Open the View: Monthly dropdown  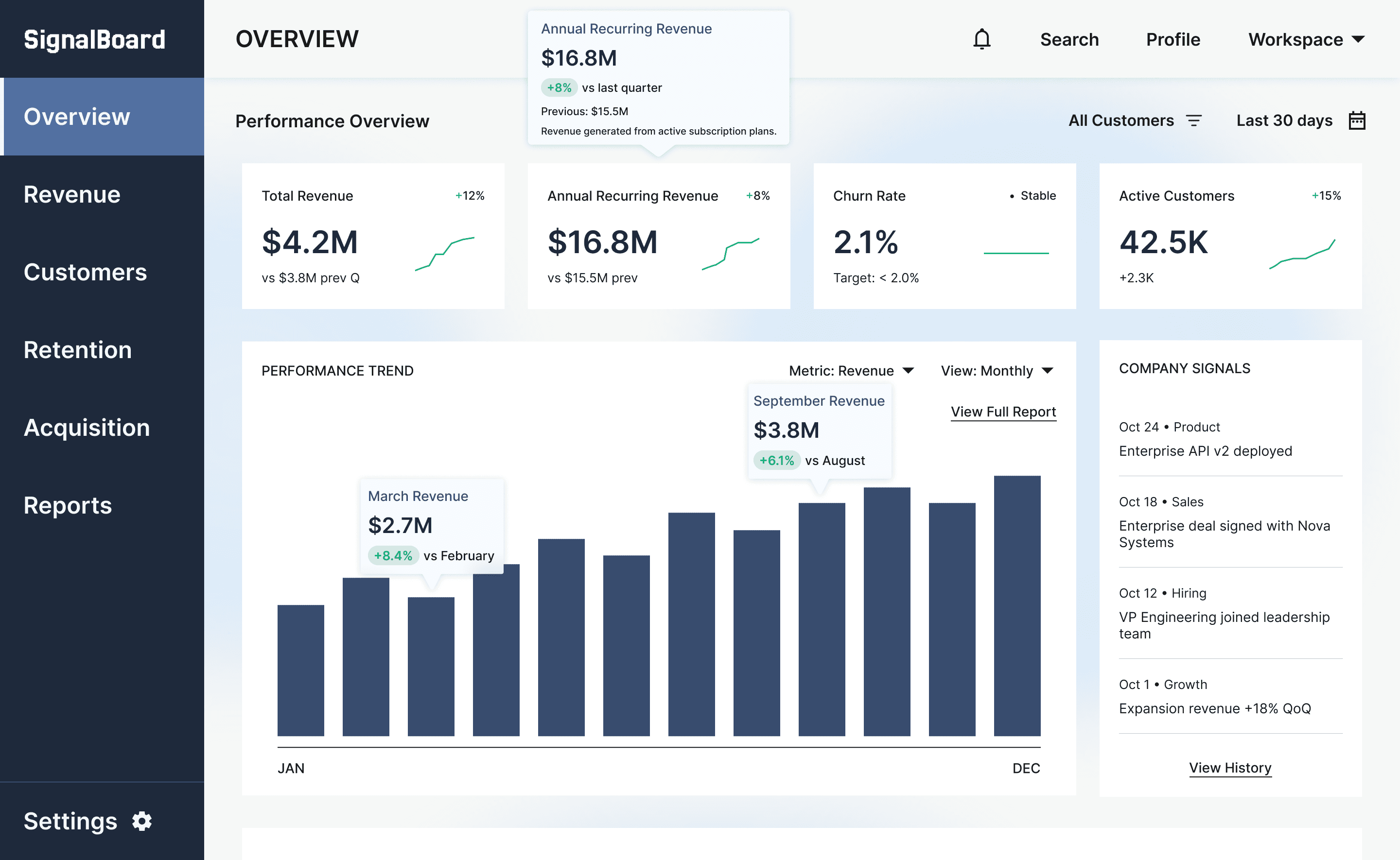[x=997, y=370]
